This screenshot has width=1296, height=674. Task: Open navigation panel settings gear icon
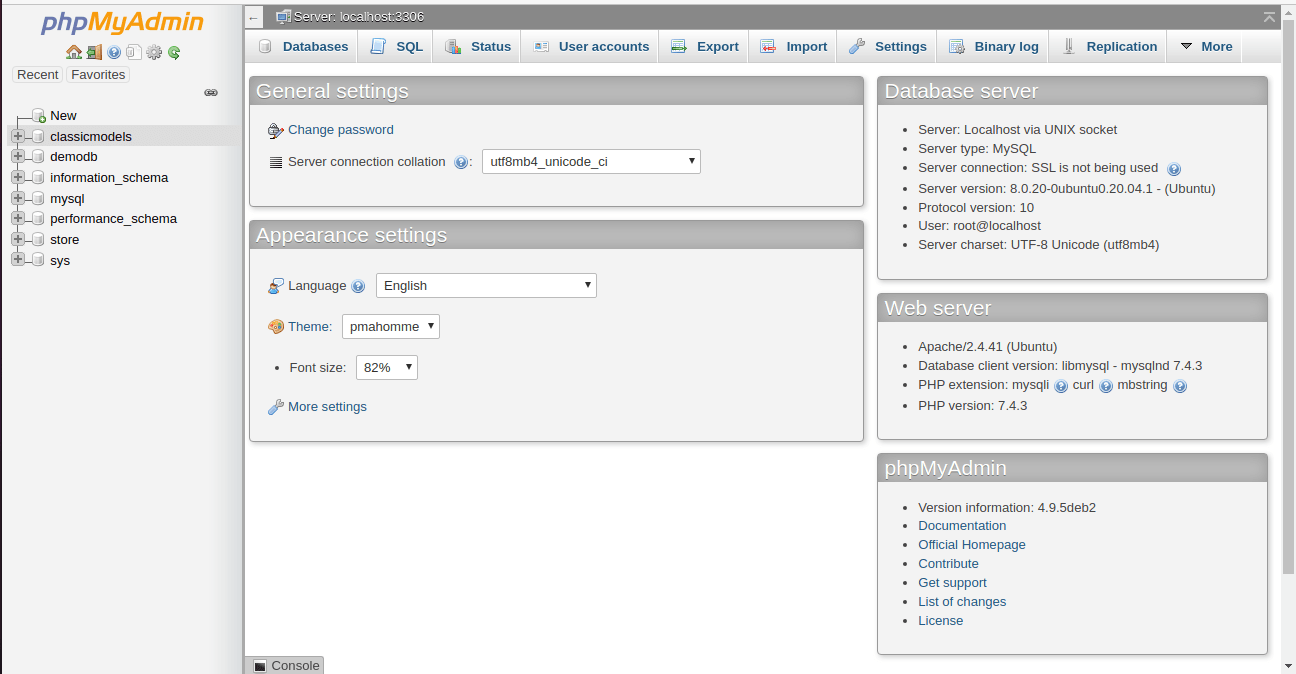pos(154,52)
